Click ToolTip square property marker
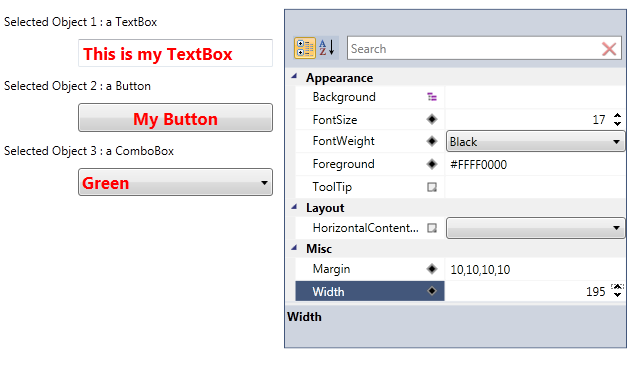The height and width of the screenshot is (365, 633). [432, 187]
